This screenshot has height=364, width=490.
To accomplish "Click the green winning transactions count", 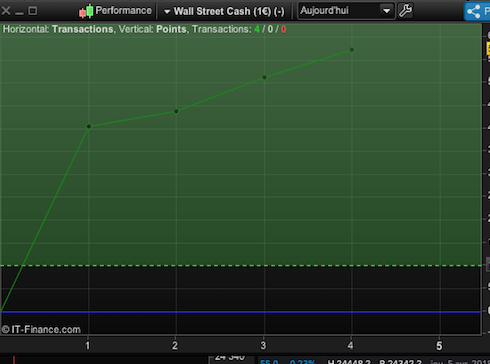I will click(257, 29).
